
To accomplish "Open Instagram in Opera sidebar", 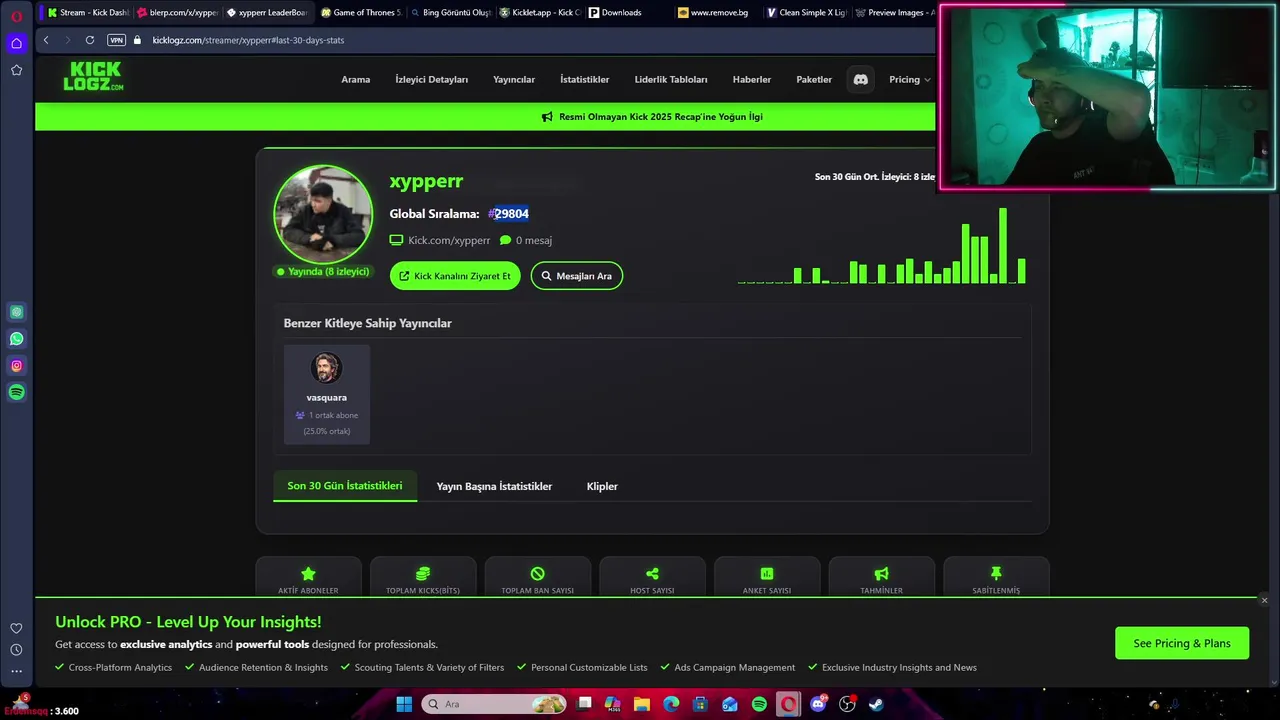I will click(x=16, y=365).
